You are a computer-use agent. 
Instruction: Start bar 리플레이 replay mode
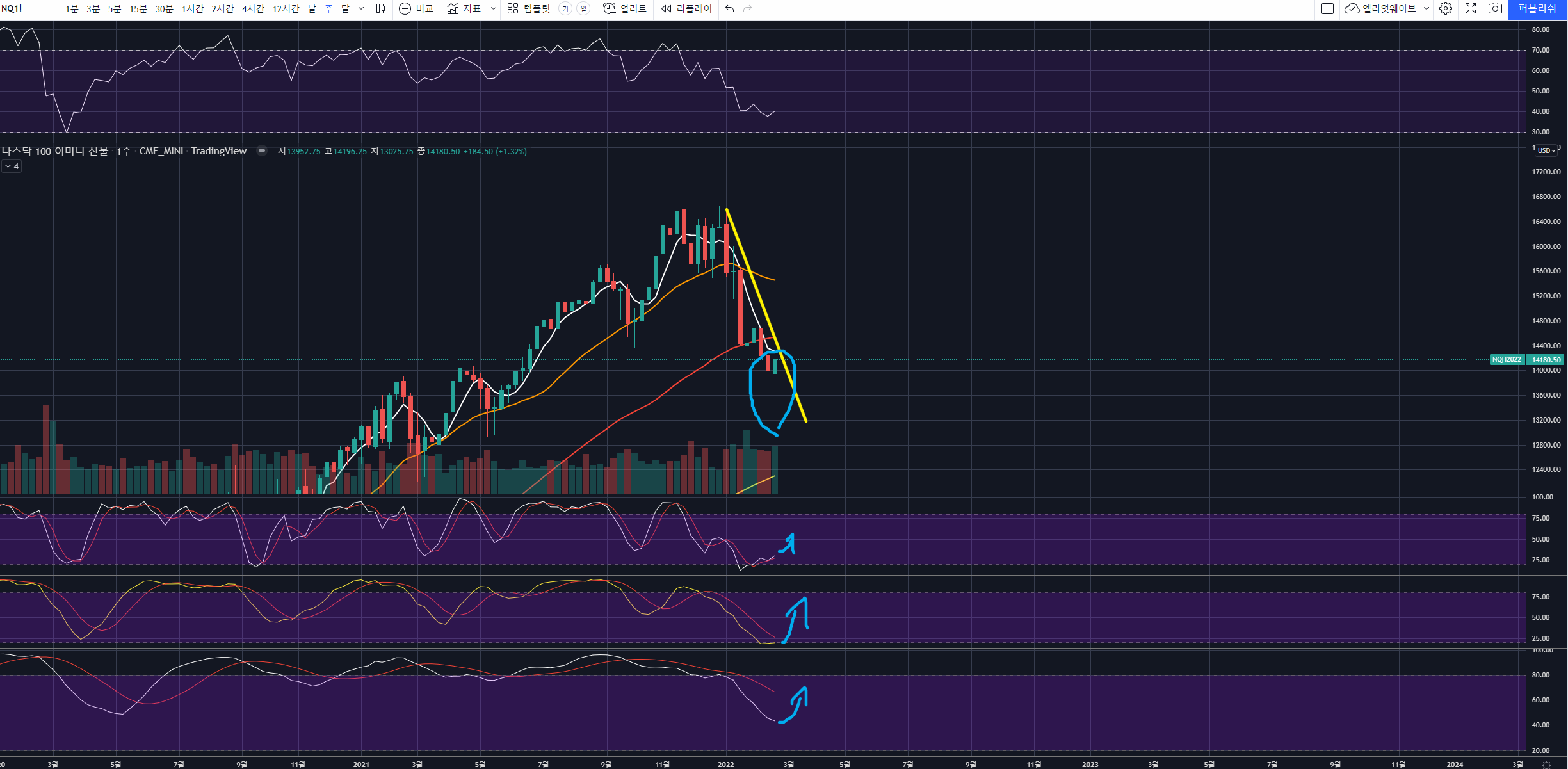click(x=686, y=8)
